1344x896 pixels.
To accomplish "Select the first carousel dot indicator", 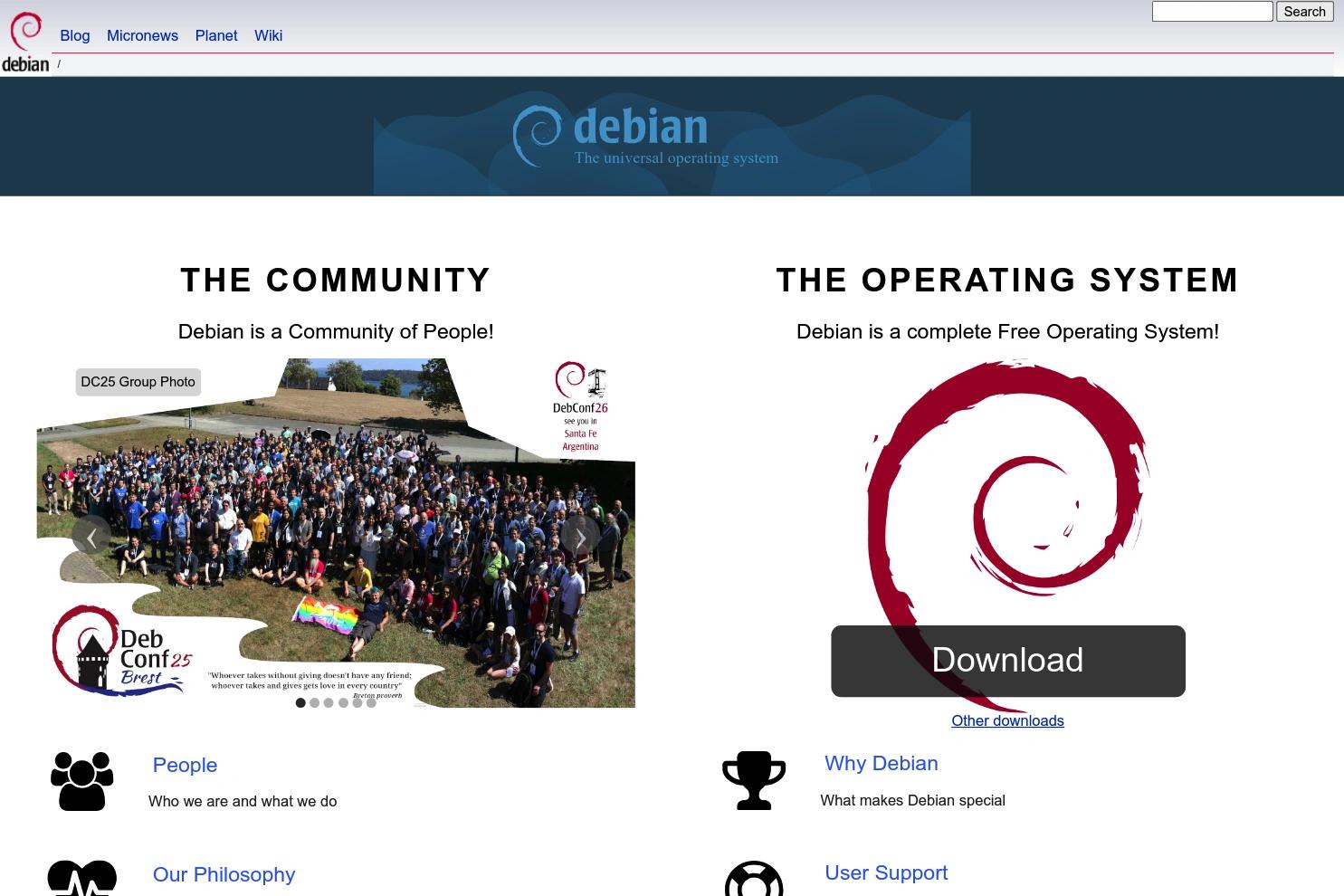I will (300, 702).
